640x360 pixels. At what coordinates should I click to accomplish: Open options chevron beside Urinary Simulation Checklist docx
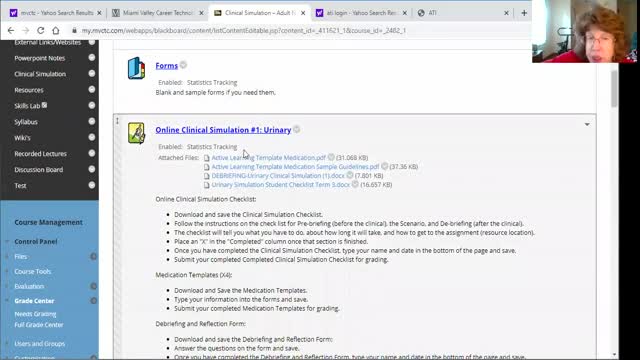click(355, 184)
